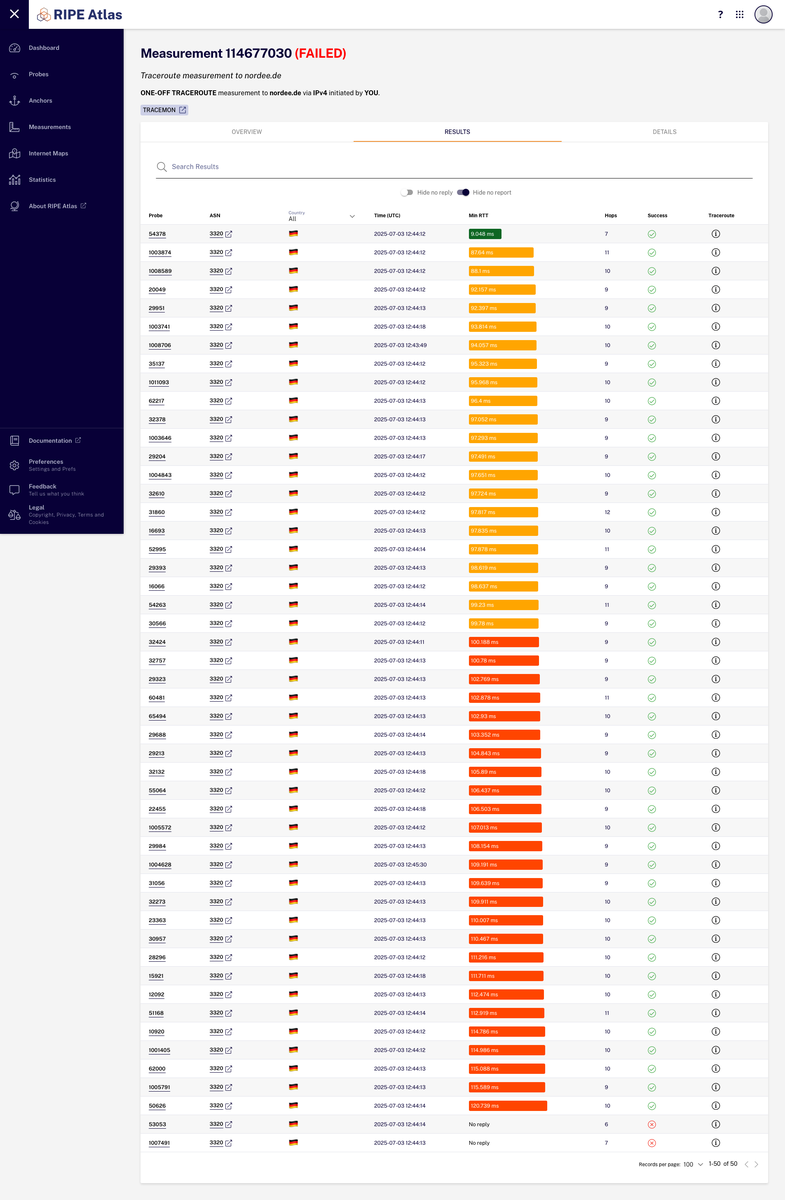Image resolution: width=785 pixels, height=1200 pixels.
Task: Open the user profile avatar
Action: (x=764, y=14)
